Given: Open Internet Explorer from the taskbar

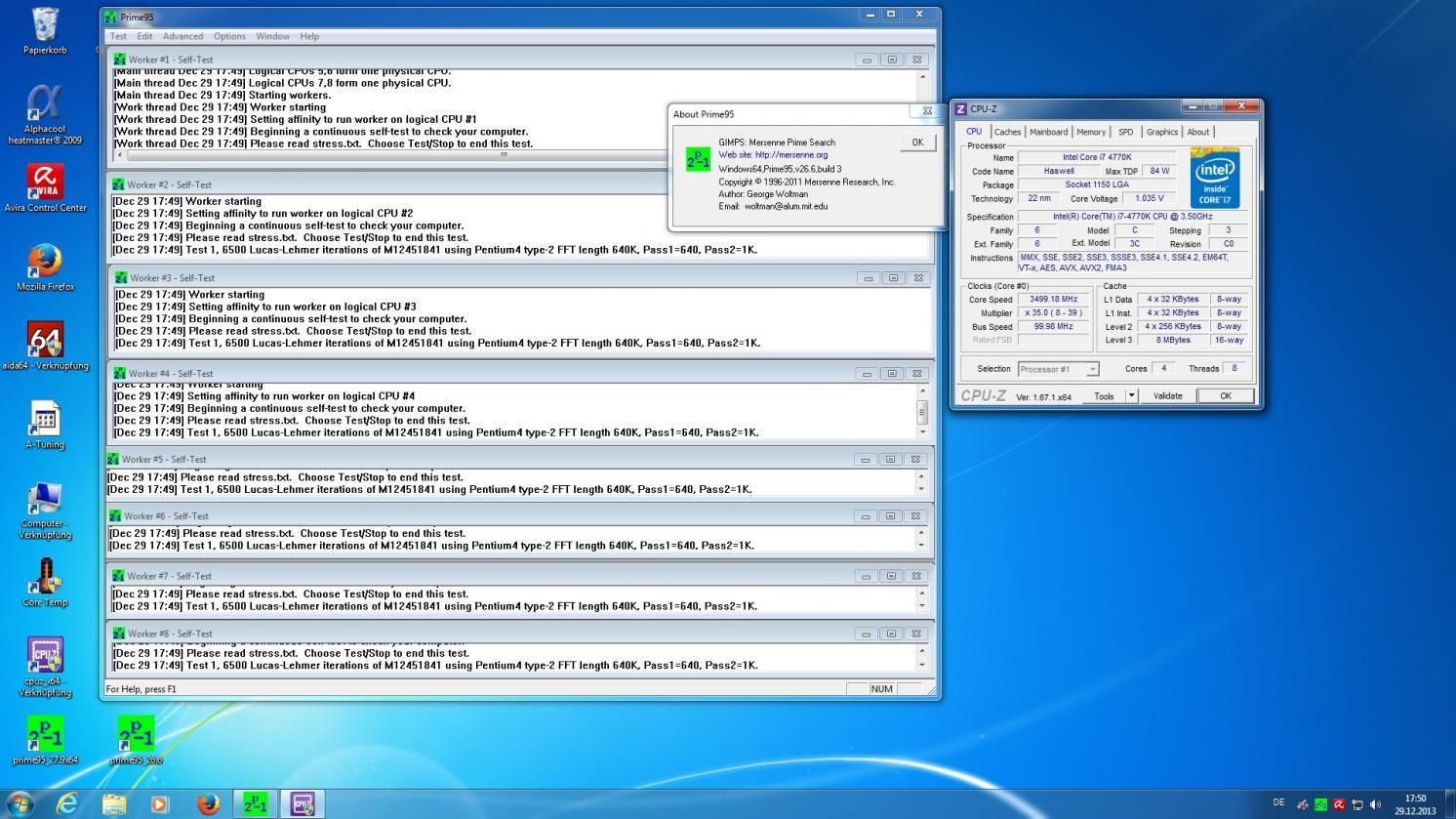Looking at the screenshot, I should coord(67,803).
